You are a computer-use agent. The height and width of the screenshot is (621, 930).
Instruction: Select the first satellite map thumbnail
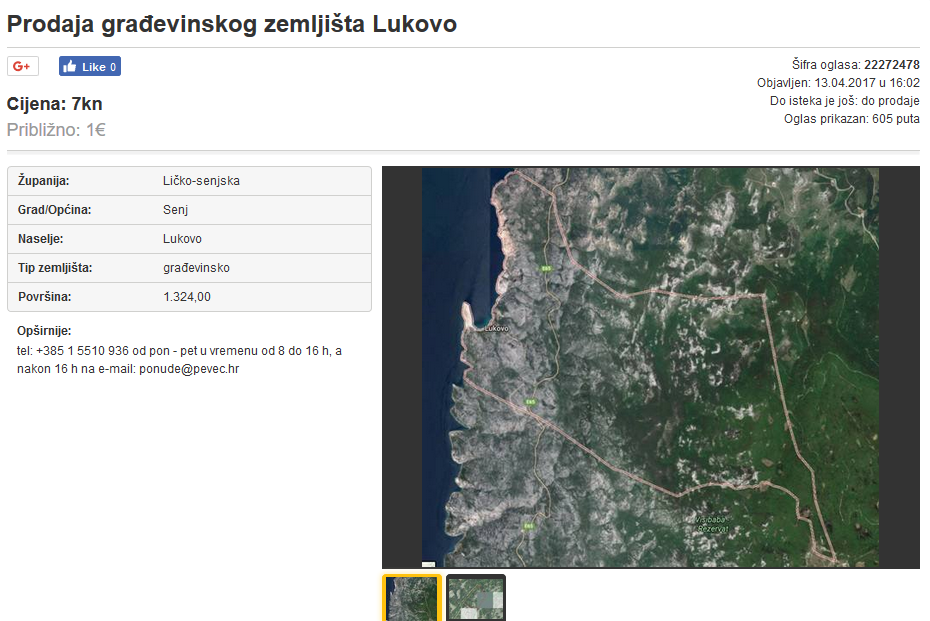coord(411,597)
